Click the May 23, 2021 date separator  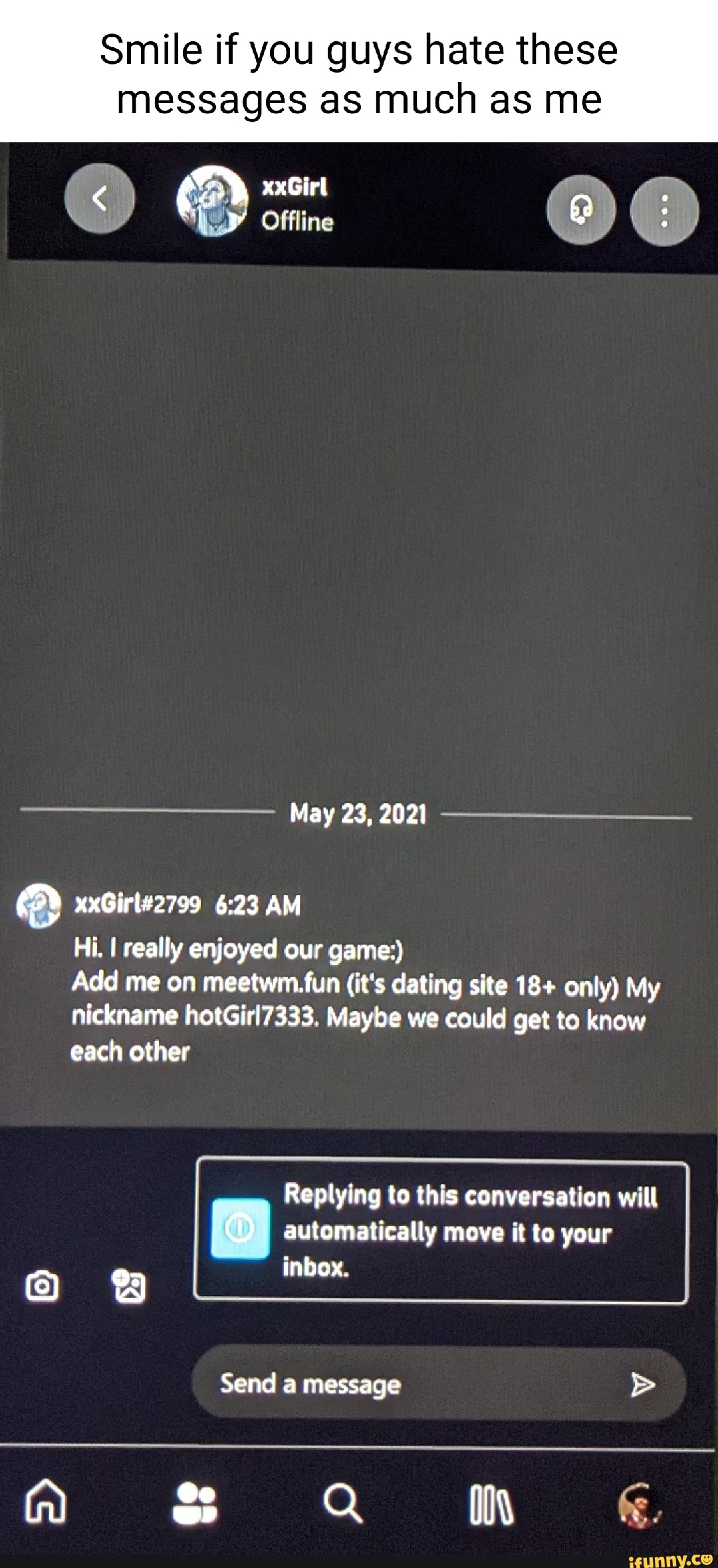click(358, 814)
